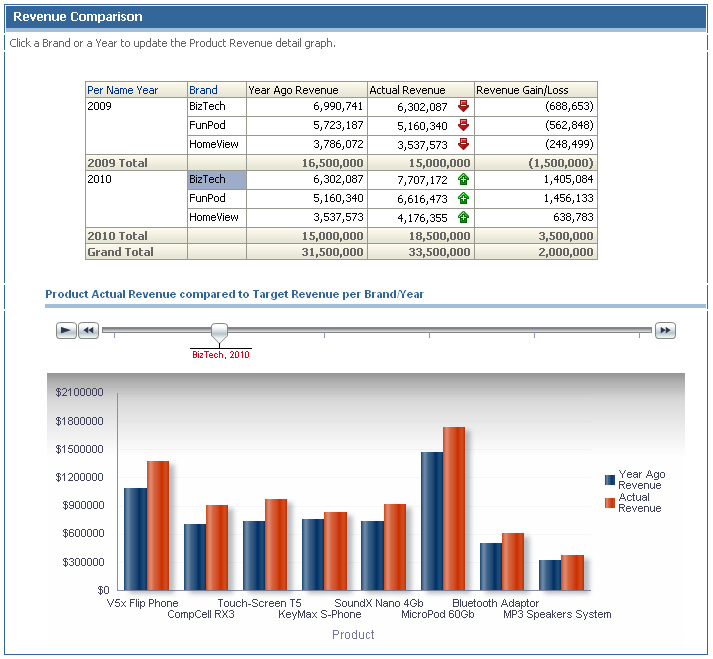Click the Brand column header
The width and height of the screenshot is (713, 659).
[203, 90]
